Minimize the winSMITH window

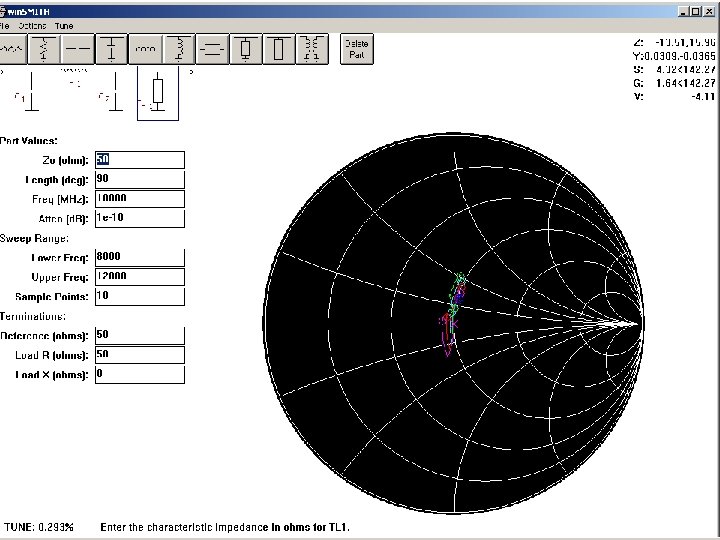click(684, 12)
